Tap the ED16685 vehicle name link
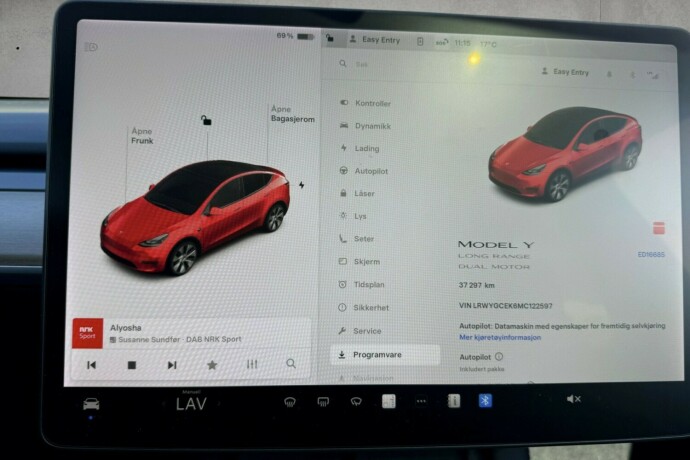The width and height of the screenshot is (690, 460). [651, 254]
